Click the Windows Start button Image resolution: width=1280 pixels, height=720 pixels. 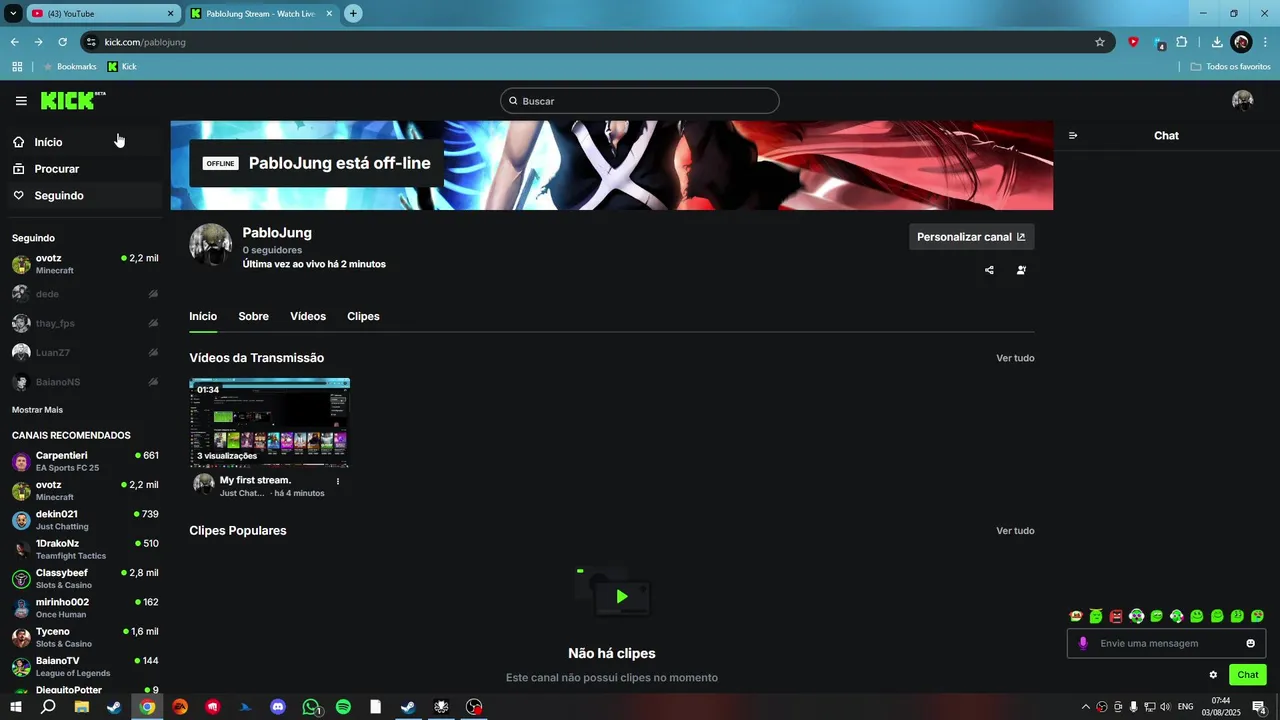tap(16, 707)
